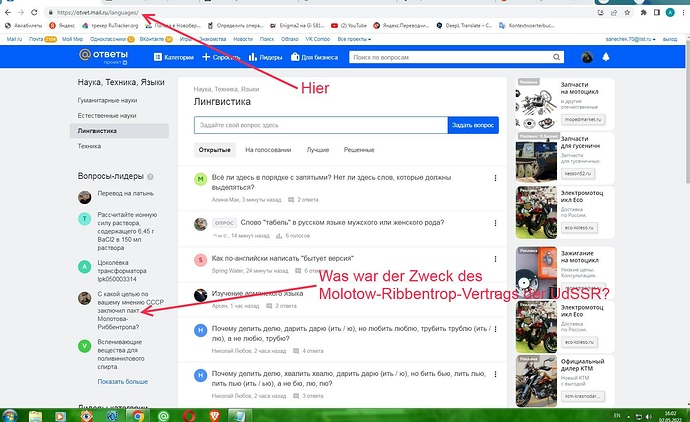Click the Задать вопрос button
690x422 pixels.
[x=473, y=125]
